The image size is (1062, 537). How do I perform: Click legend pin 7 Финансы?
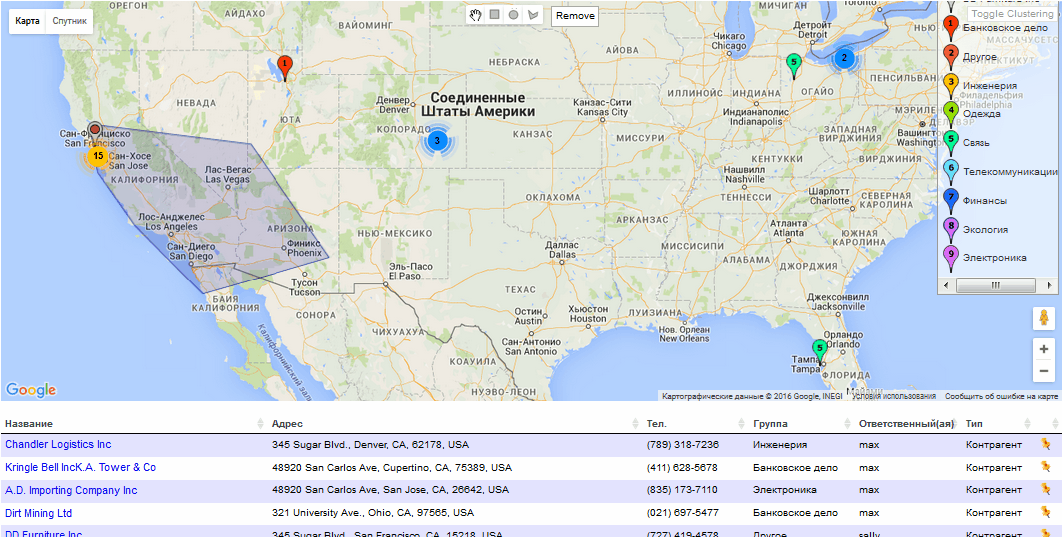point(951,200)
